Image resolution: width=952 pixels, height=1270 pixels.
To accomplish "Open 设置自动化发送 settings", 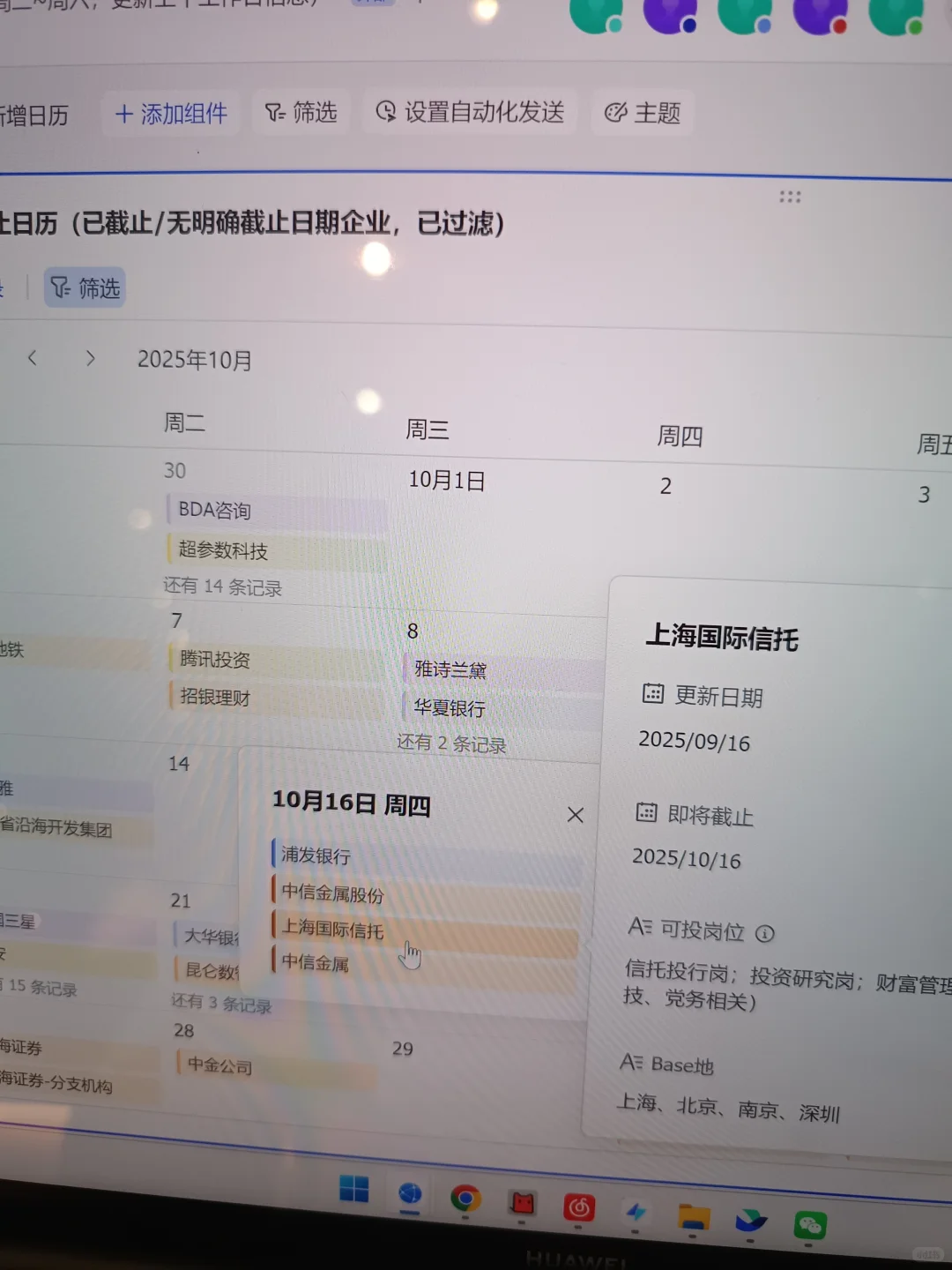I will 469,111.
